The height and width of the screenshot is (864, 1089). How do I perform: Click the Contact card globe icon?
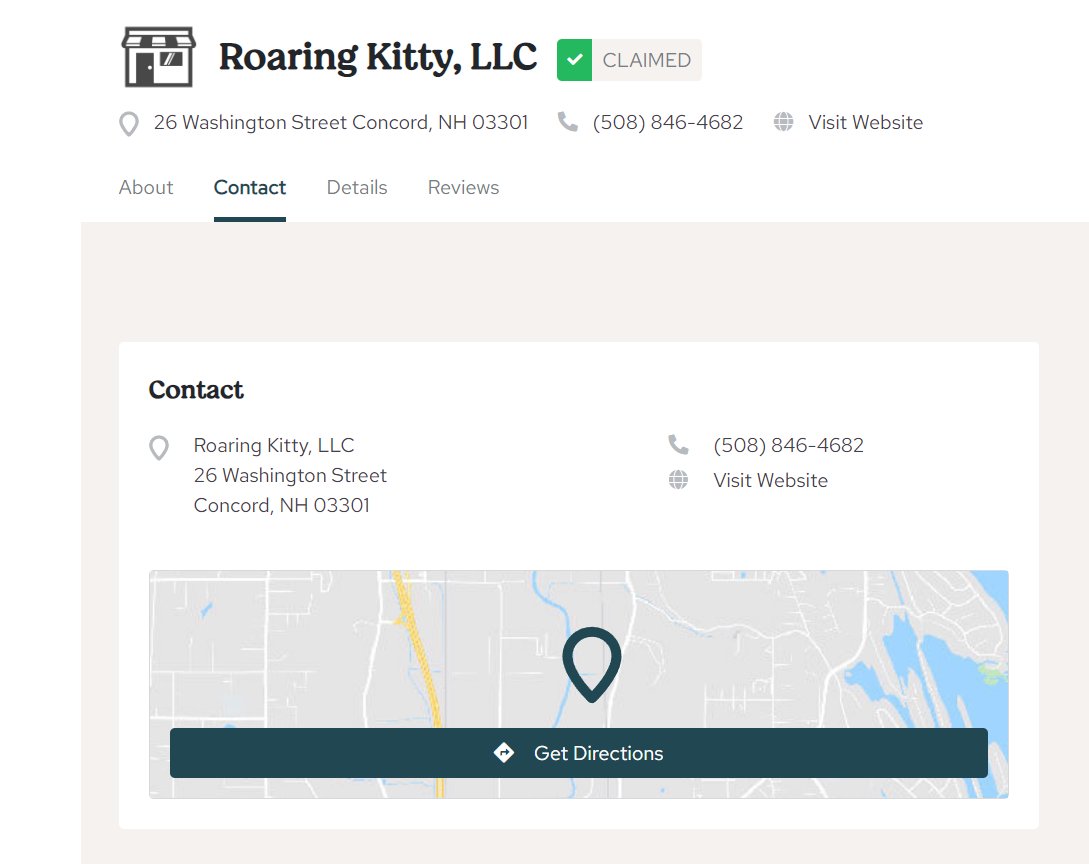[x=678, y=480]
